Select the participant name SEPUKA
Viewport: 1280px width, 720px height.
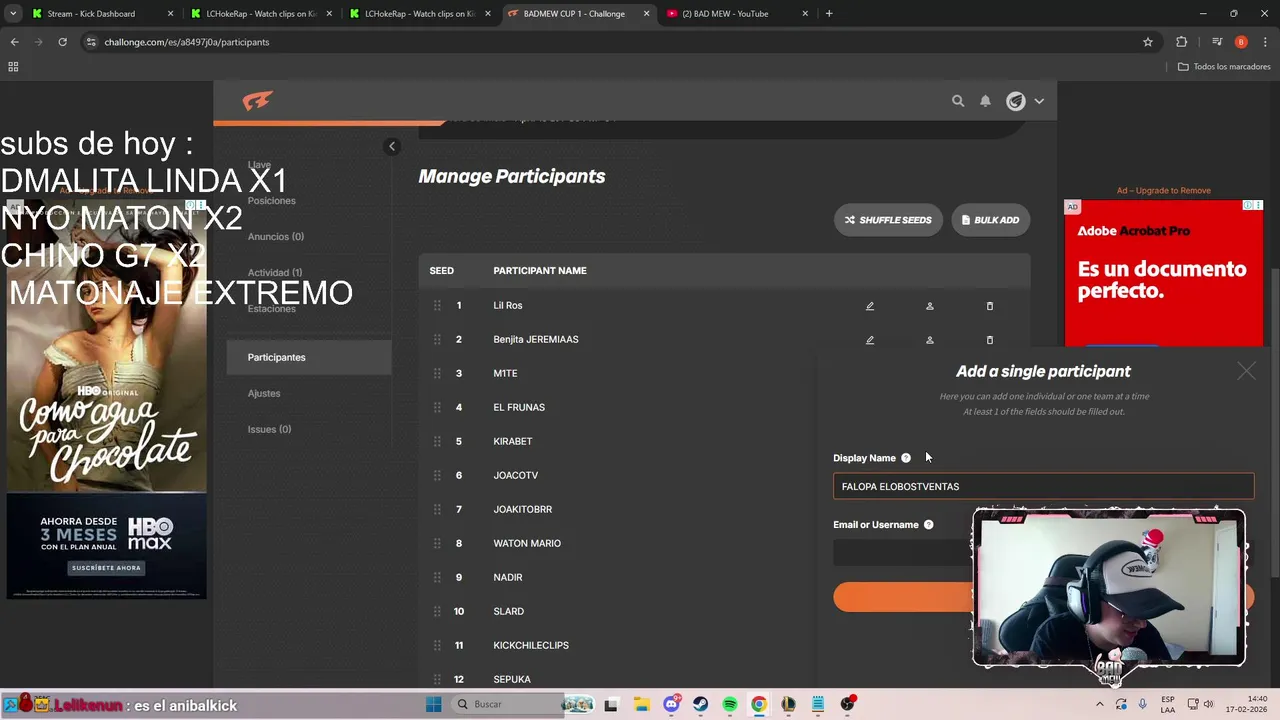(512, 679)
